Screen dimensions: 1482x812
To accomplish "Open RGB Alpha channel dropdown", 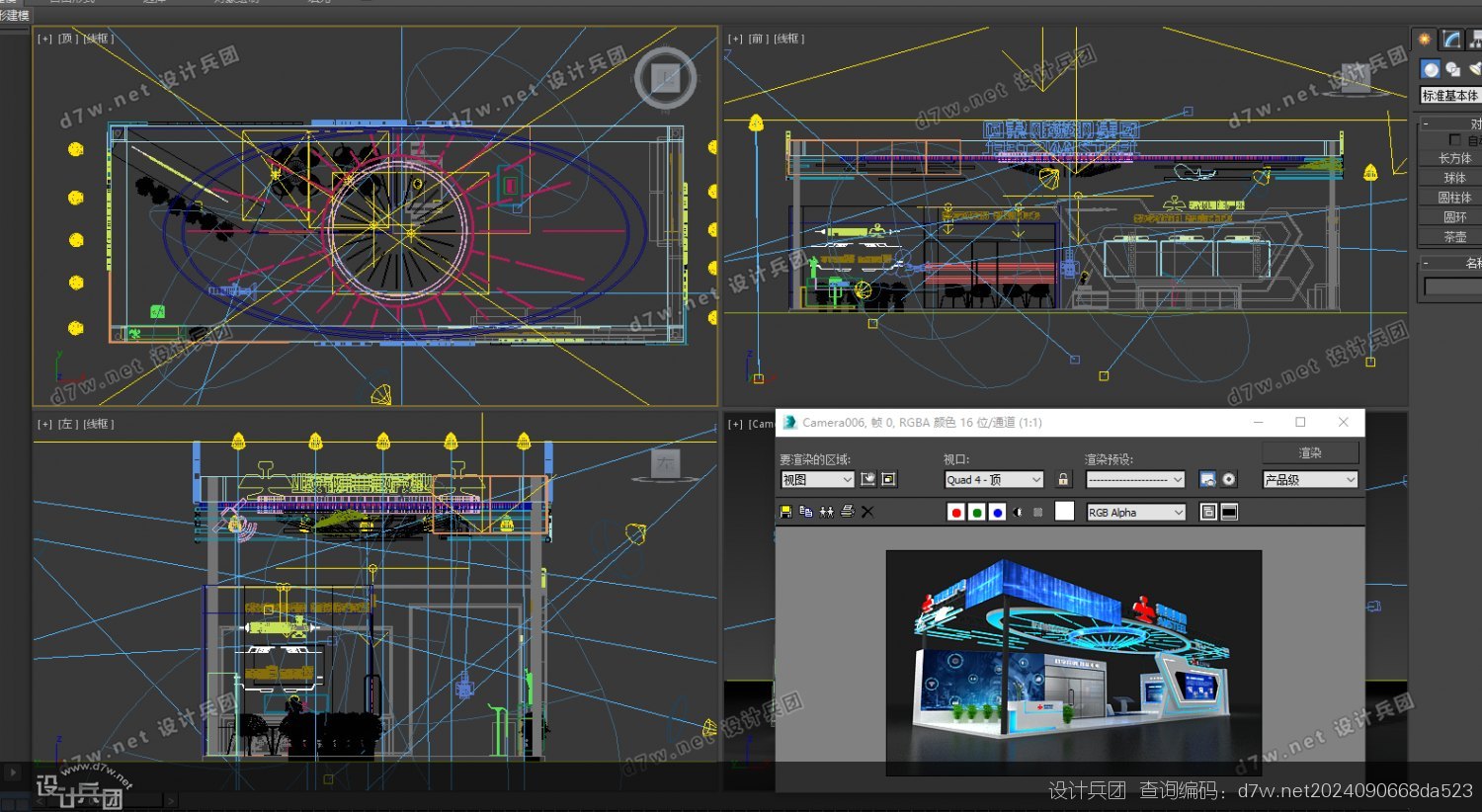I will (x=1135, y=512).
